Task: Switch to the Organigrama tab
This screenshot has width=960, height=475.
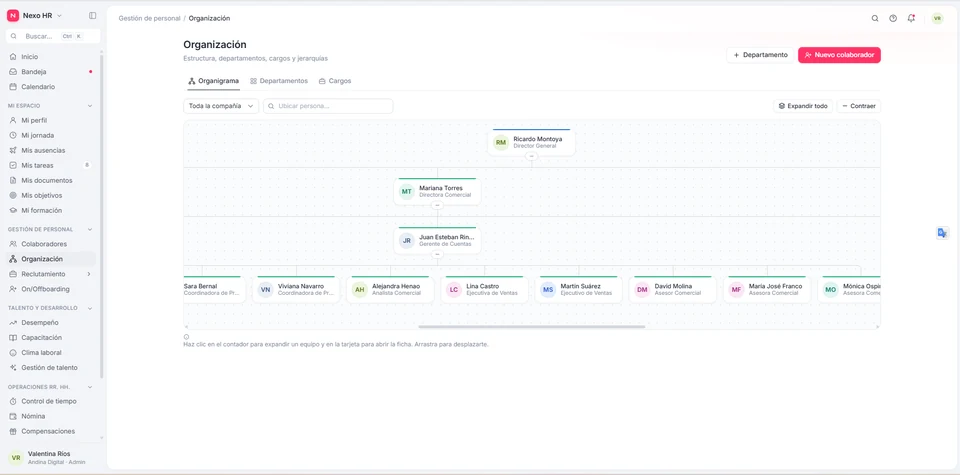Action: pyautogui.click(x=213, y=81)
